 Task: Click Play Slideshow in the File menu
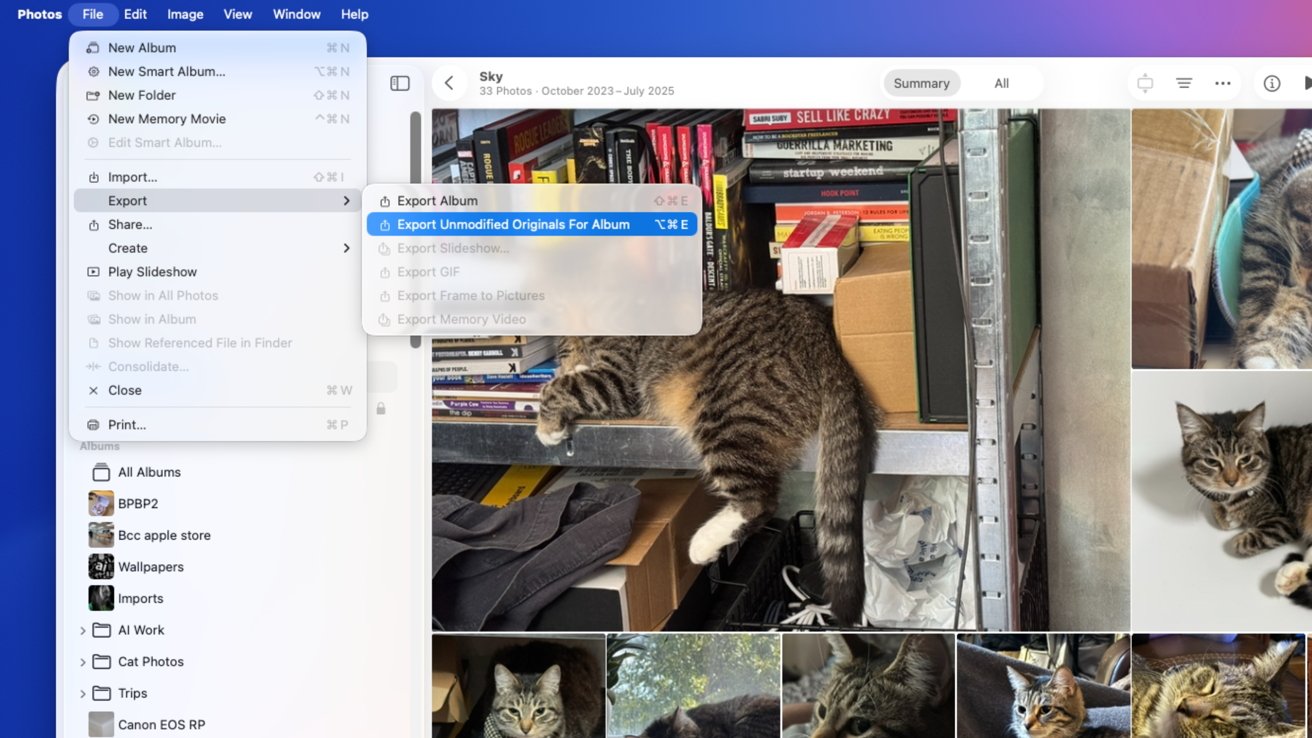[x=152, y=272]
